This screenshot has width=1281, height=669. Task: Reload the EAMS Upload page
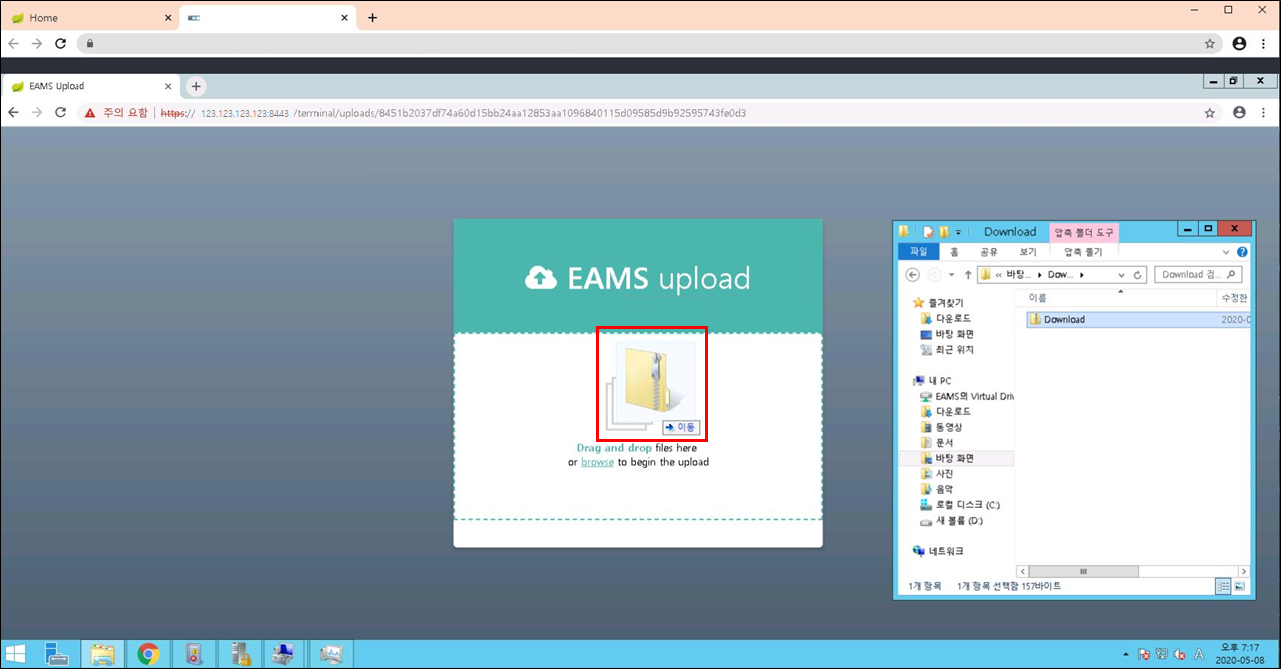pyautogui.click(x=60, y=113)
